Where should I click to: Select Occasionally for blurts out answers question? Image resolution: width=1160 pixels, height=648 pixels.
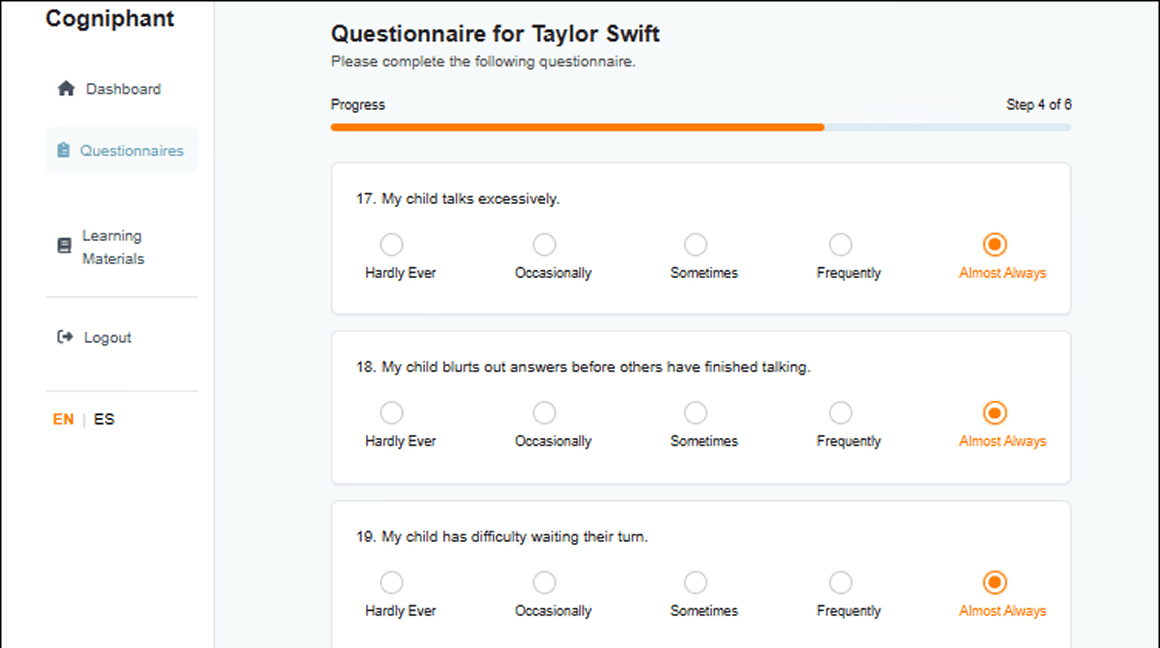[544, 413]
